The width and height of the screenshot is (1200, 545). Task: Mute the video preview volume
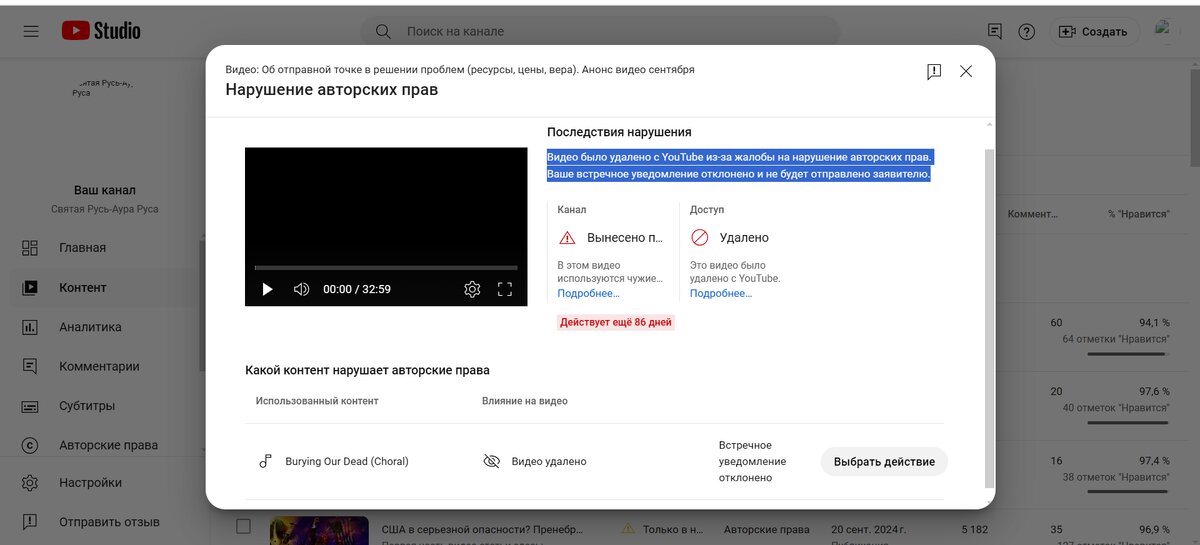[x=301, y=289]
